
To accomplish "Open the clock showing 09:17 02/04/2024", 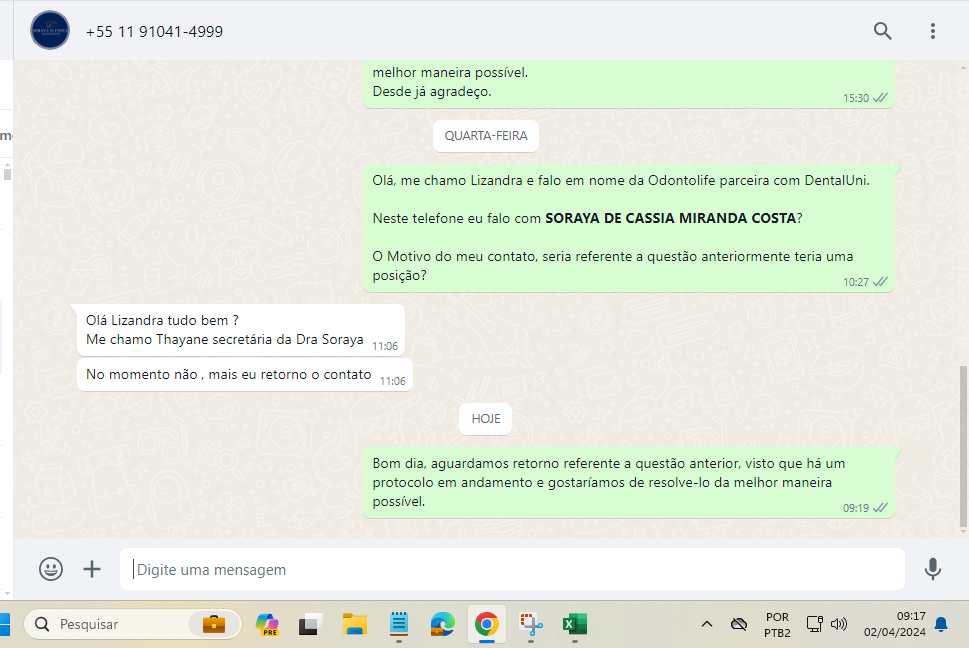I will pyautogui.click(x=894, y=625).
